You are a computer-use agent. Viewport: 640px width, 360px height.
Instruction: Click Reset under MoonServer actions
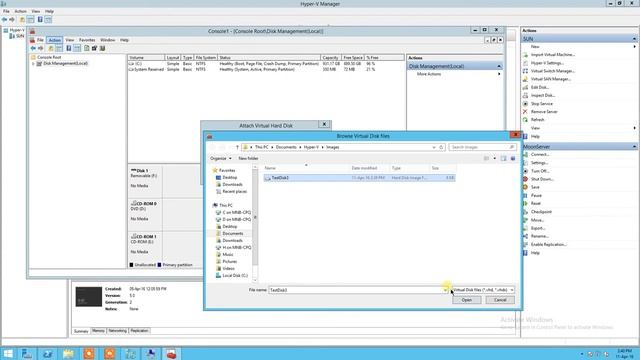[536, 203]
